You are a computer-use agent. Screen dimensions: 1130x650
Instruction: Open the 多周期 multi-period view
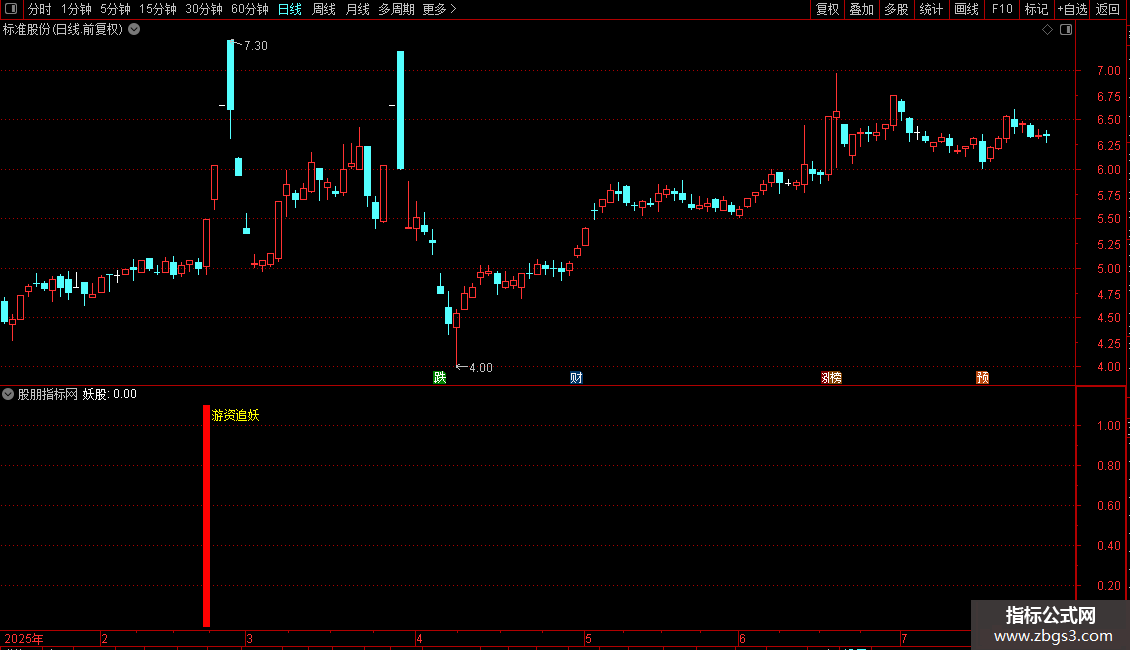[x=396, y=9]
